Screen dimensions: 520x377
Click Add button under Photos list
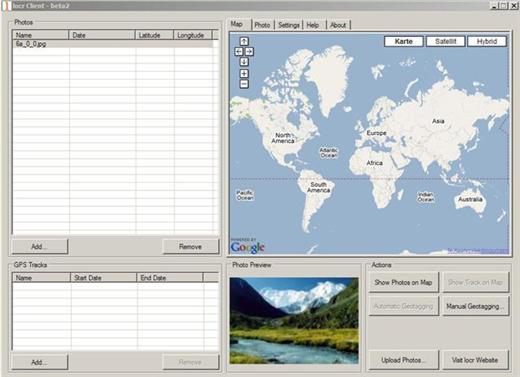point(40,247)
